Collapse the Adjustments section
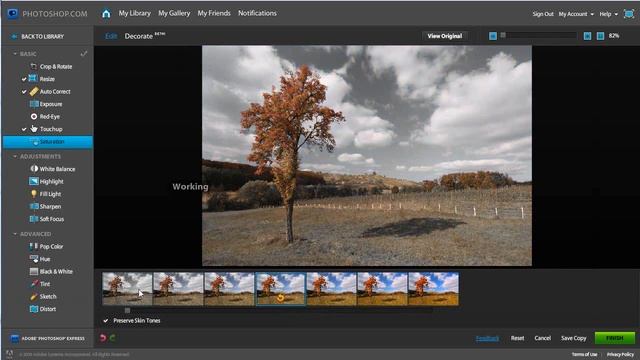 click(x=15, y=156)
